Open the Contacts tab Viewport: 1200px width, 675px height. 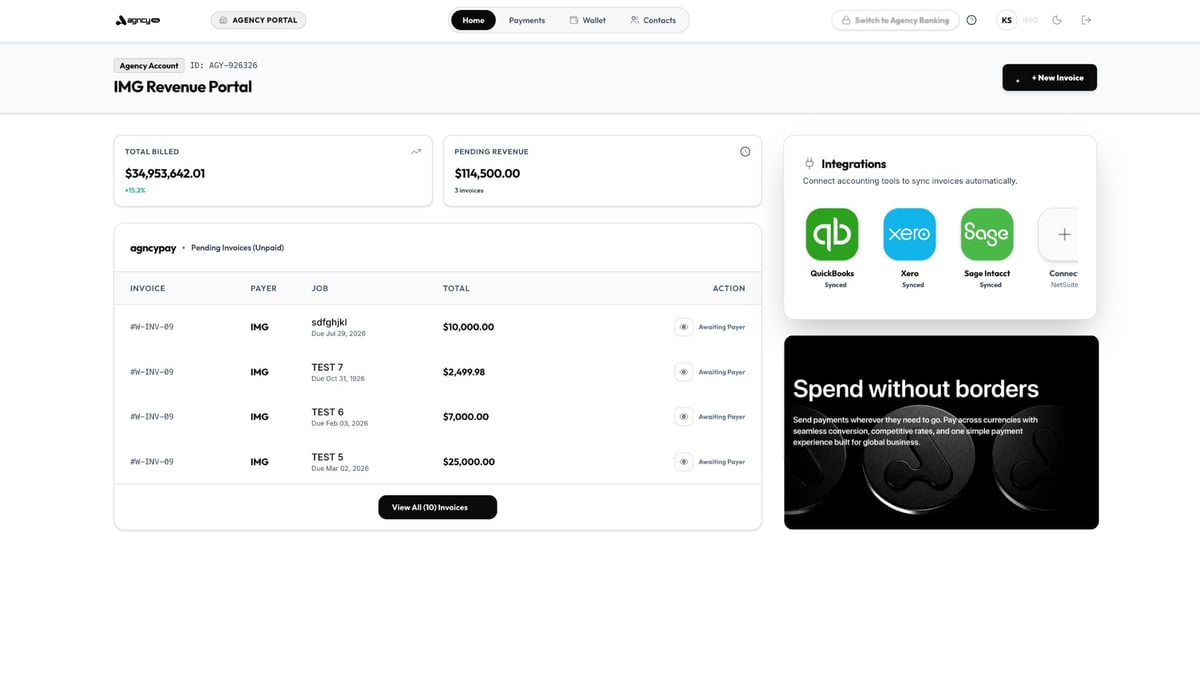tap(653, 20)
